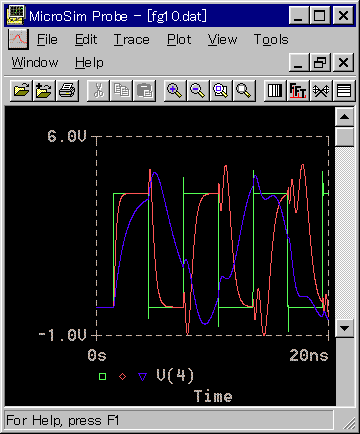Screen dimensions: 360x434
Task: Click the Add Trace toolbar icon
Action: [x=344, y=90]
